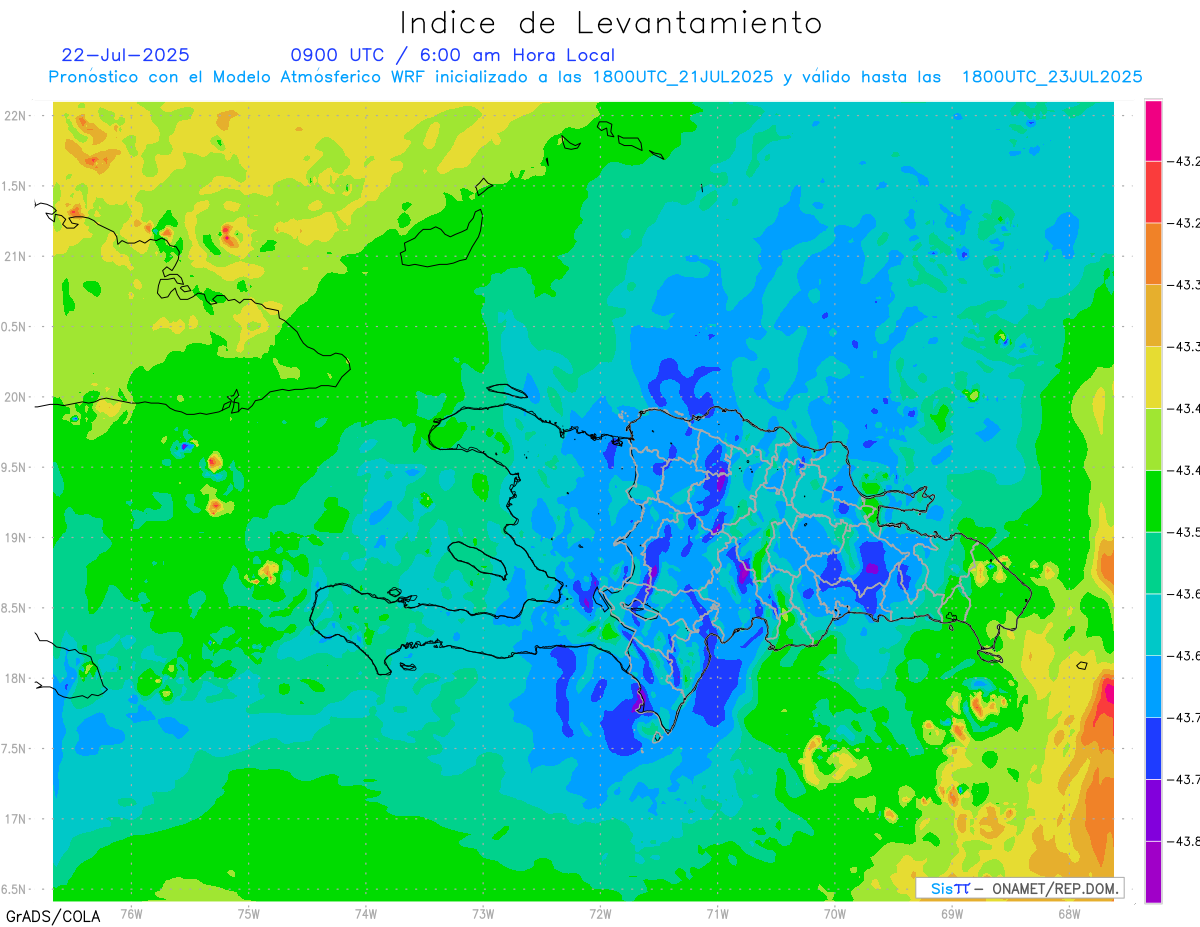Image resolution: width=1200 pixels, height=927 pixels.
Task: Click the bottom purple swatch of the color scale
Action: click(x=1153, y=872)
